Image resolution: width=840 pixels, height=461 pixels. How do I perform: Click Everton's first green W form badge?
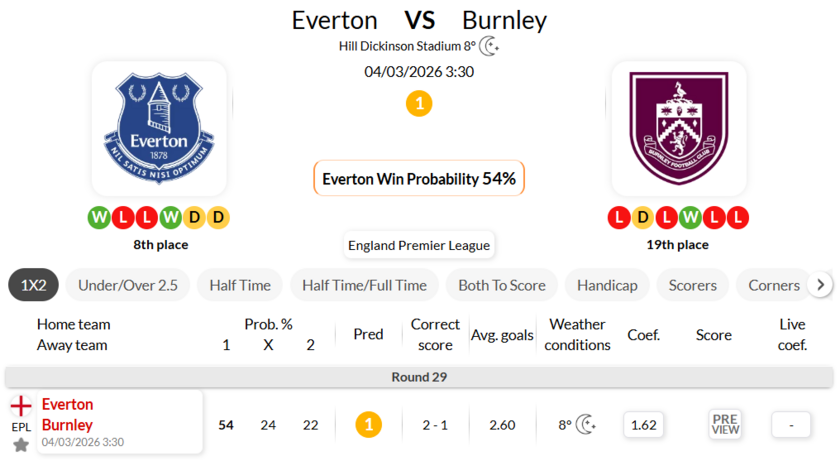coord(99,217)
